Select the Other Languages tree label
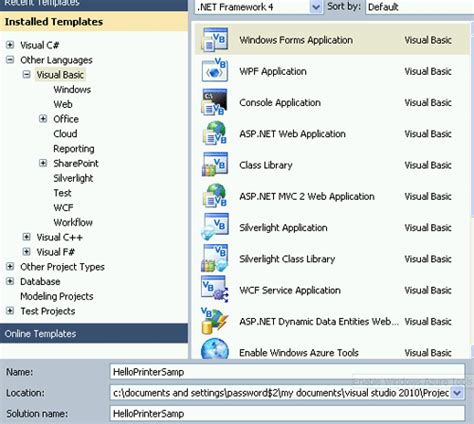 pyautogui.click(x=56, y=60)
